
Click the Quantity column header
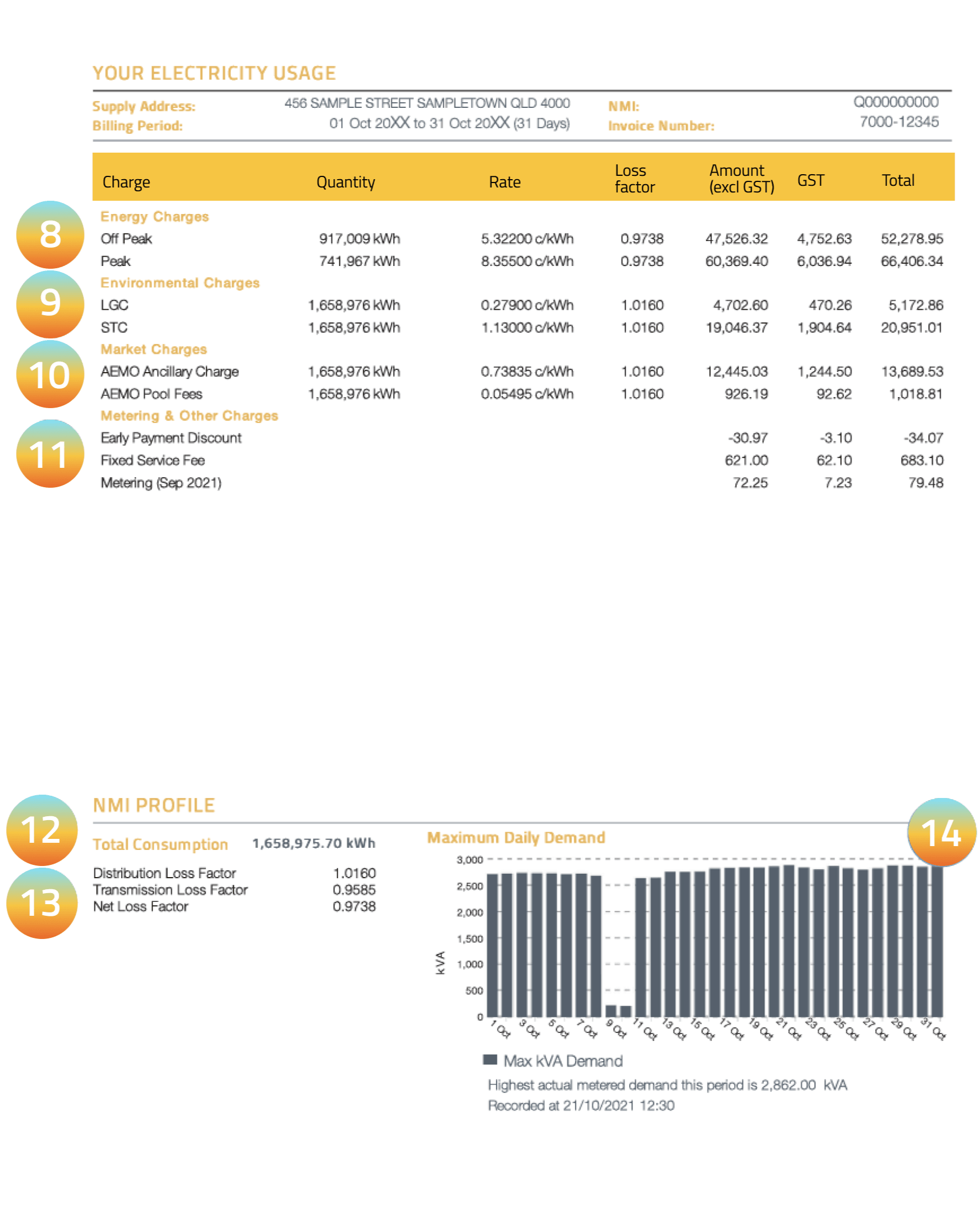345,182
